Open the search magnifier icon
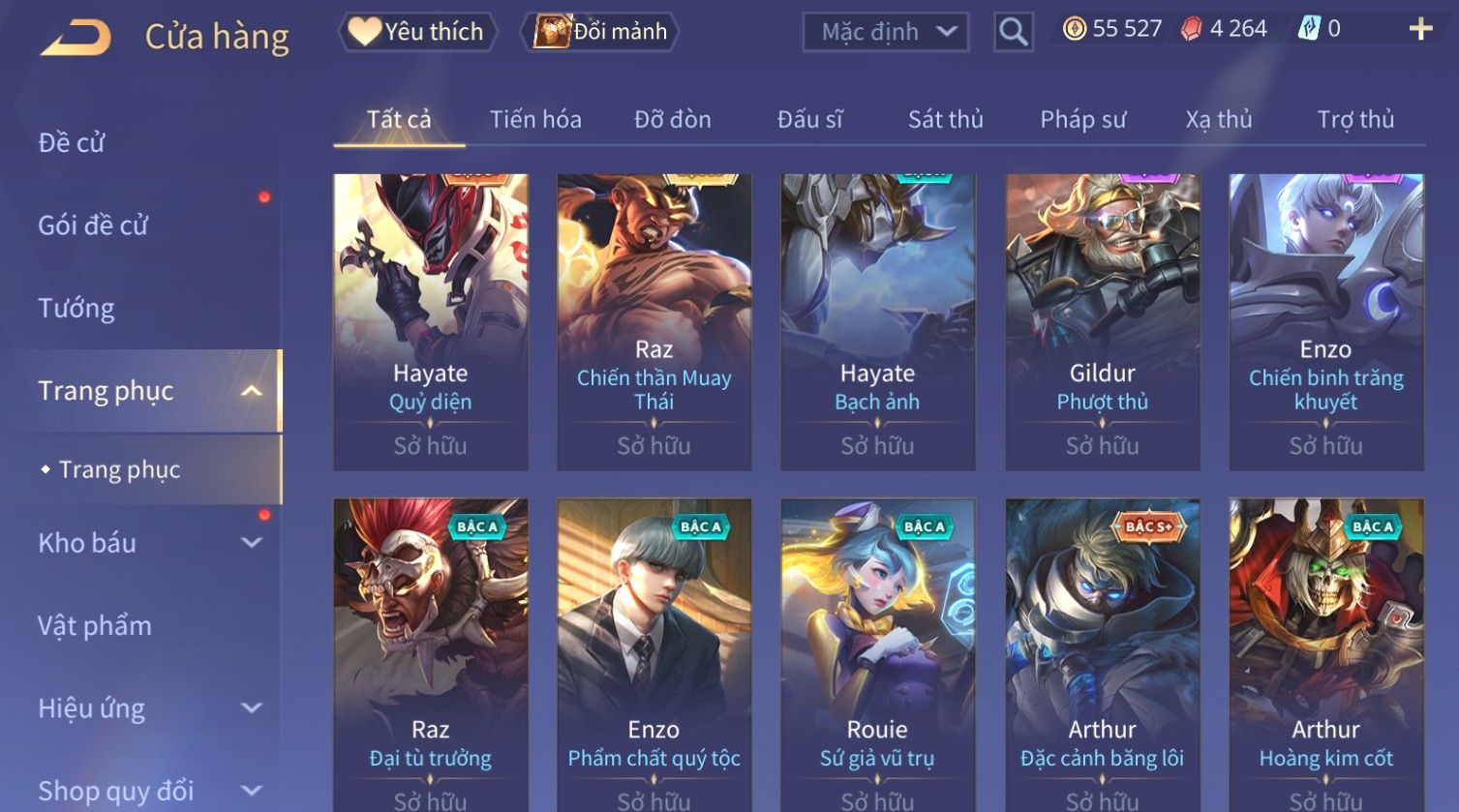Viewport: 1459px width, 812px height. pos(1013,32)
